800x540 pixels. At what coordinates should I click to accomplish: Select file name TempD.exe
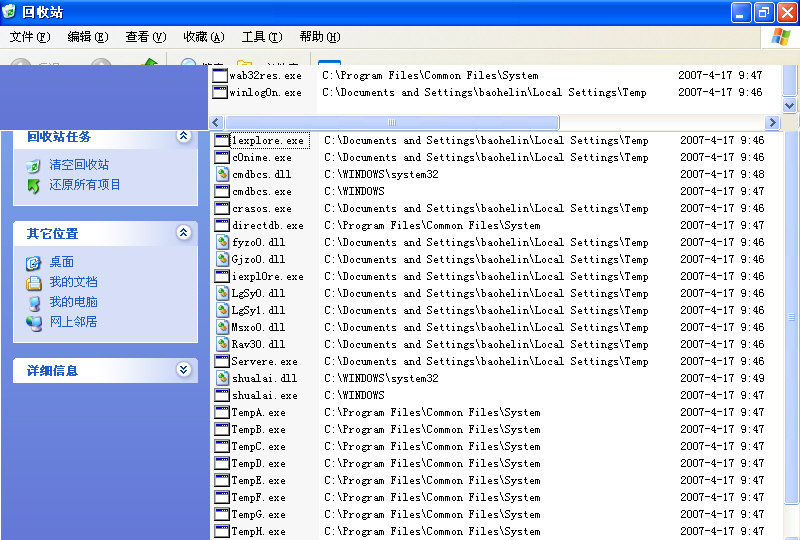coord(258,463)
